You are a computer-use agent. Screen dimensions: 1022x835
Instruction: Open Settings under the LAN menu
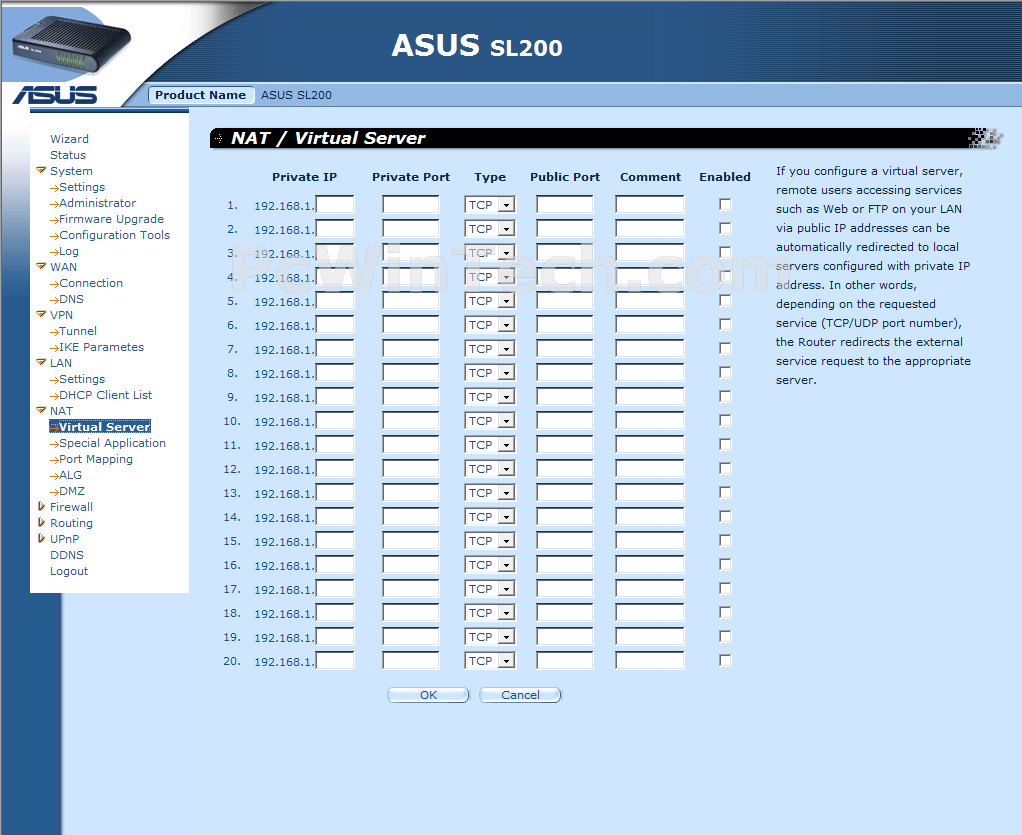(81, 379)
